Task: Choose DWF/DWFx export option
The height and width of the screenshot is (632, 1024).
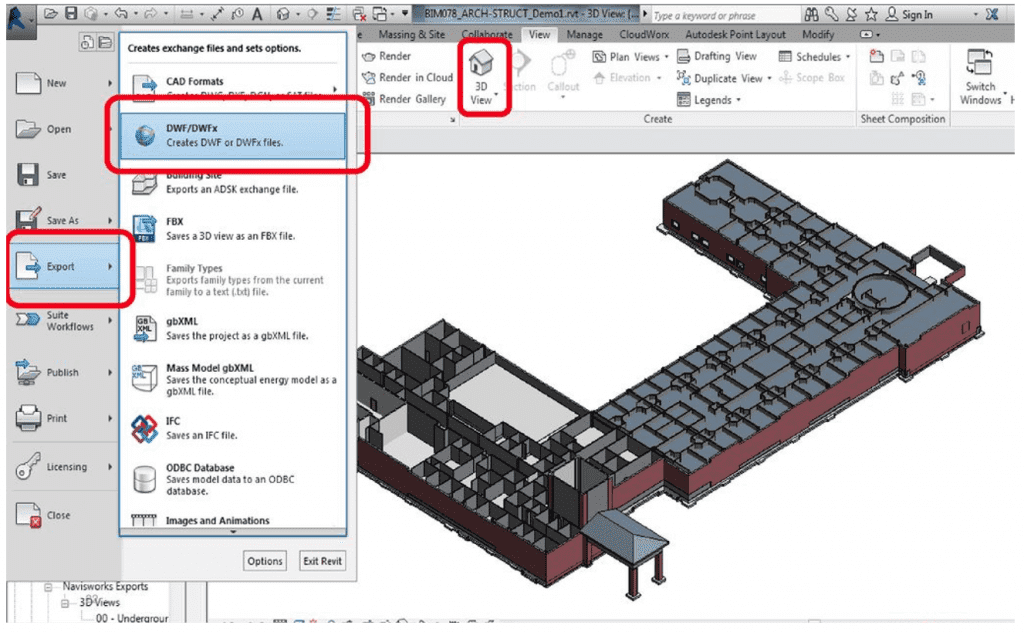Action: 232,135
